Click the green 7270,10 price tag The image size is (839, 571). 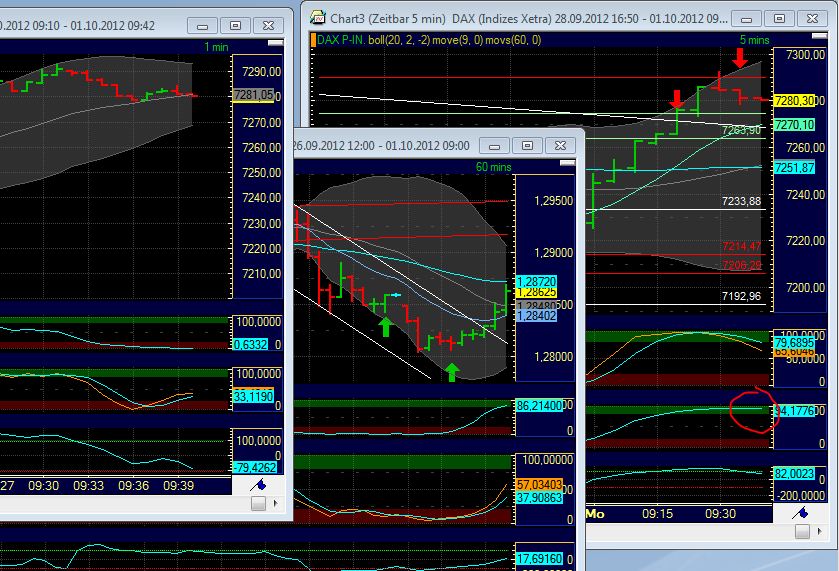pyautogui.click(x=794, y=125)
